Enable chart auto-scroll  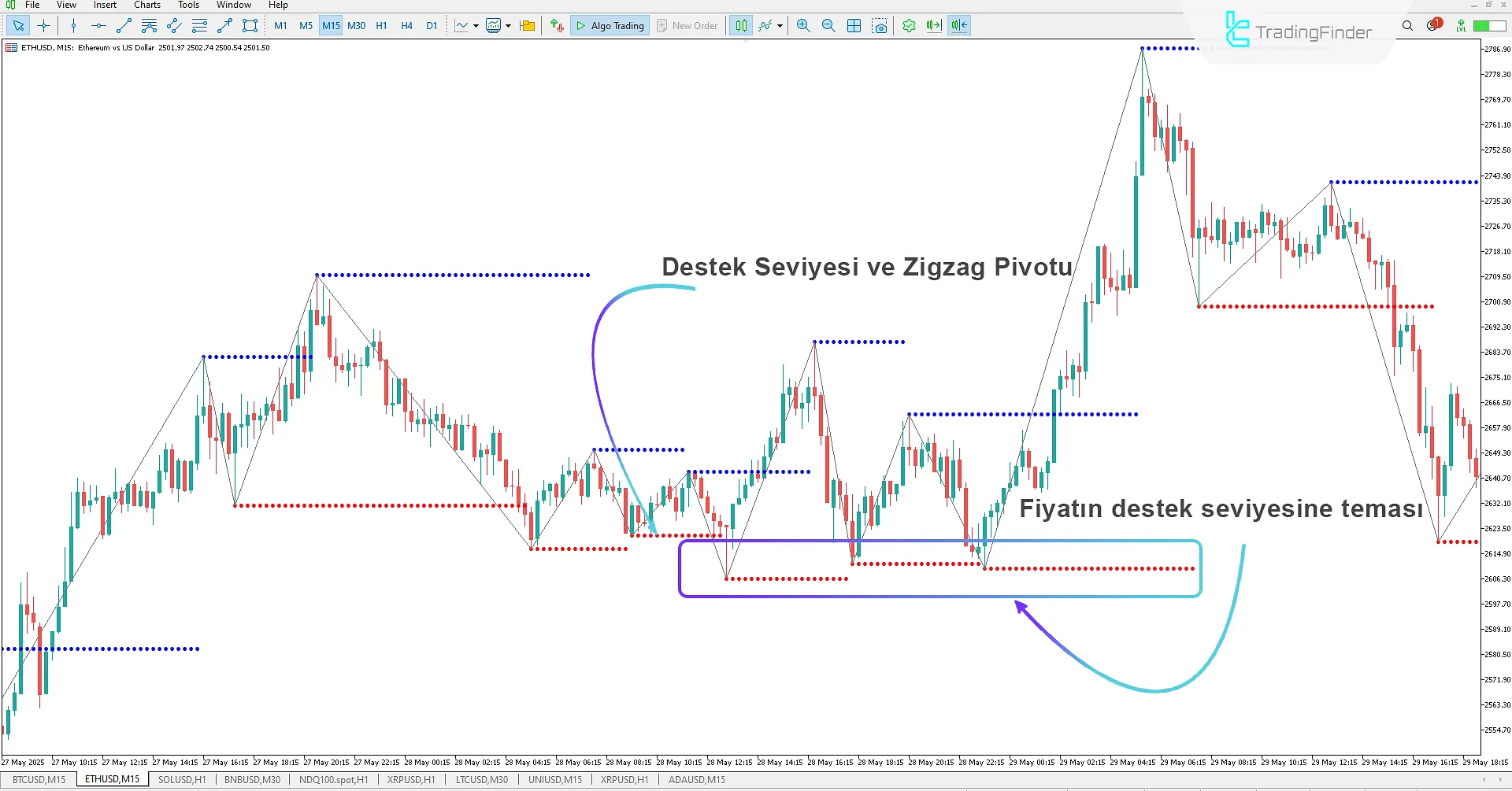pos(934,25)
